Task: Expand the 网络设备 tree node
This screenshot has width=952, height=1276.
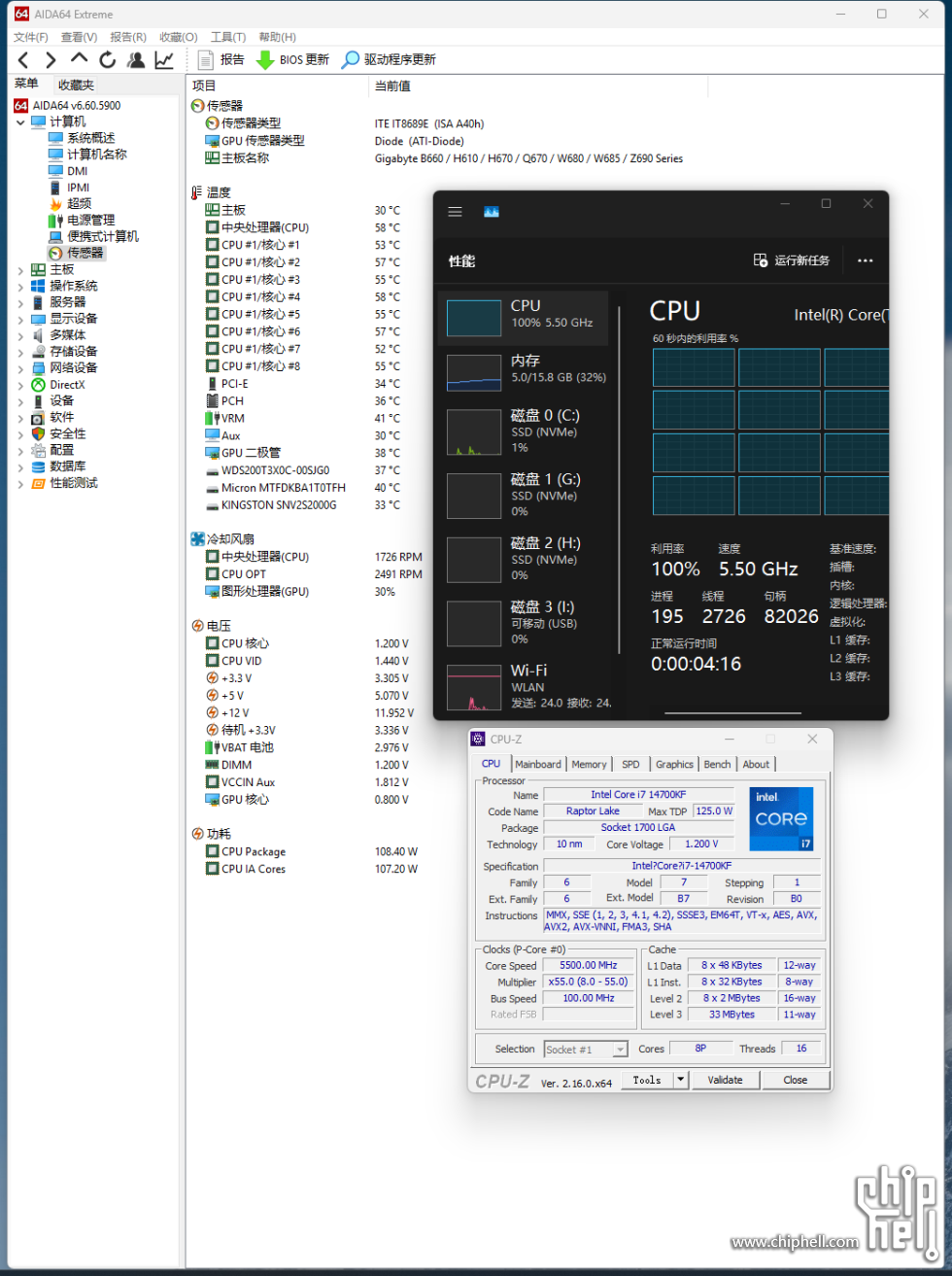Action: pyautogui.click(x=21, y=368)
